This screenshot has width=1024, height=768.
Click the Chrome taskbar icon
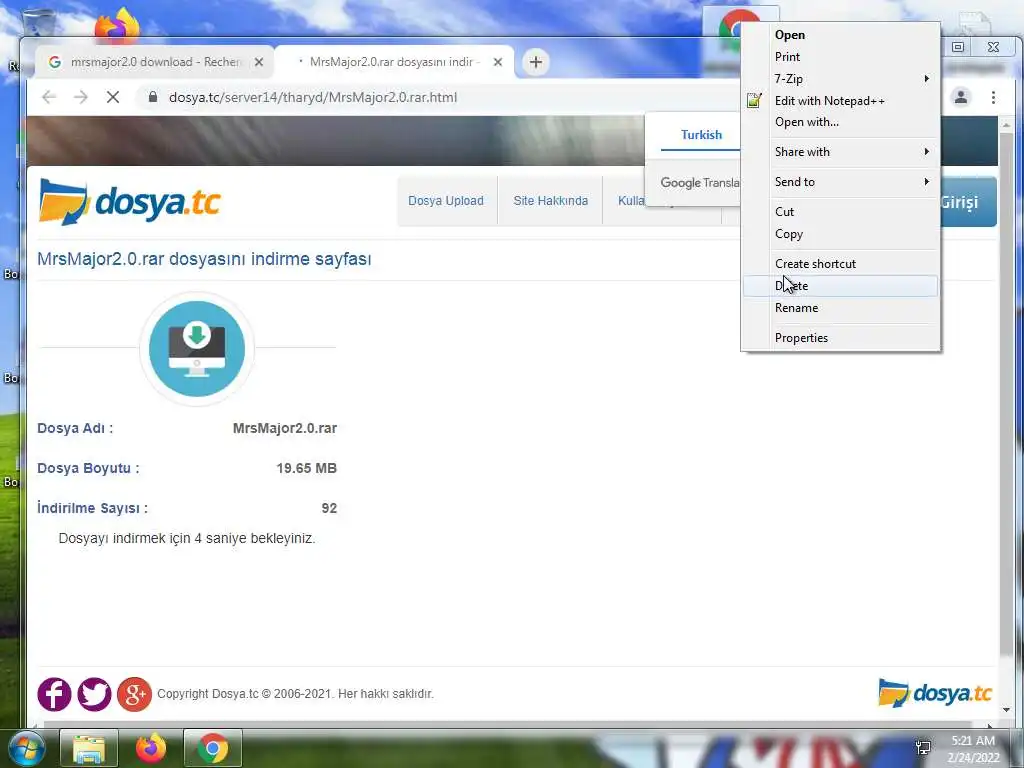click(212, 748)
